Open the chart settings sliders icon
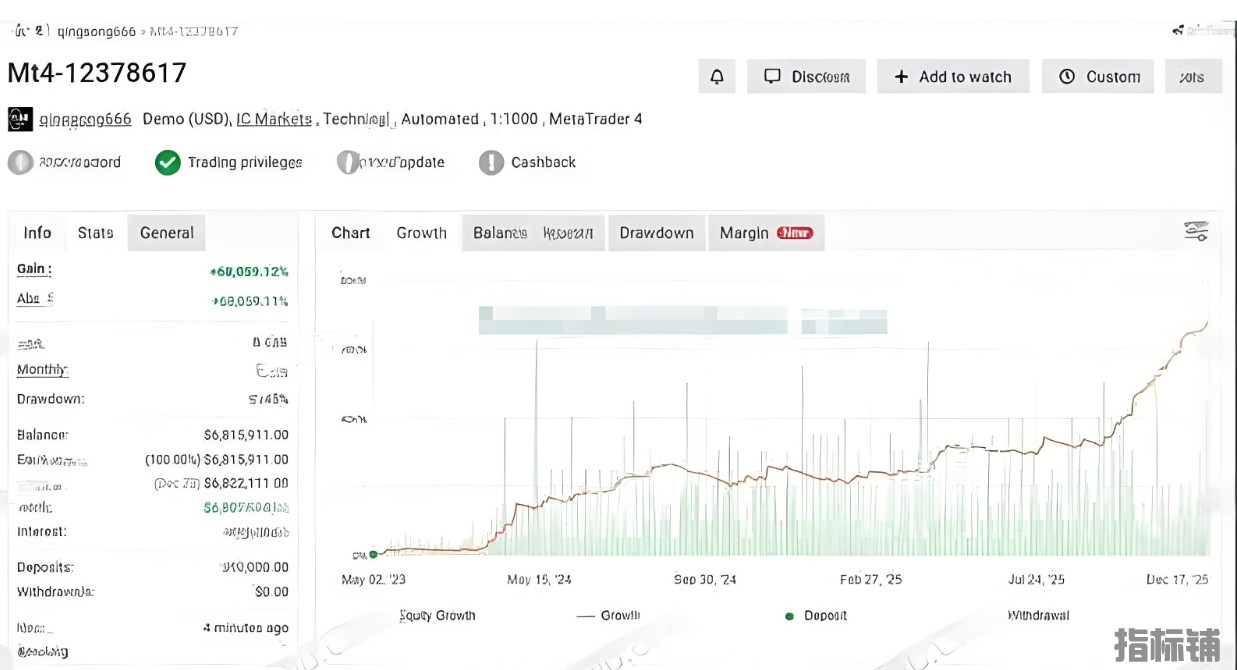This screenshot has width=1237, height=670. [1196, 232]
